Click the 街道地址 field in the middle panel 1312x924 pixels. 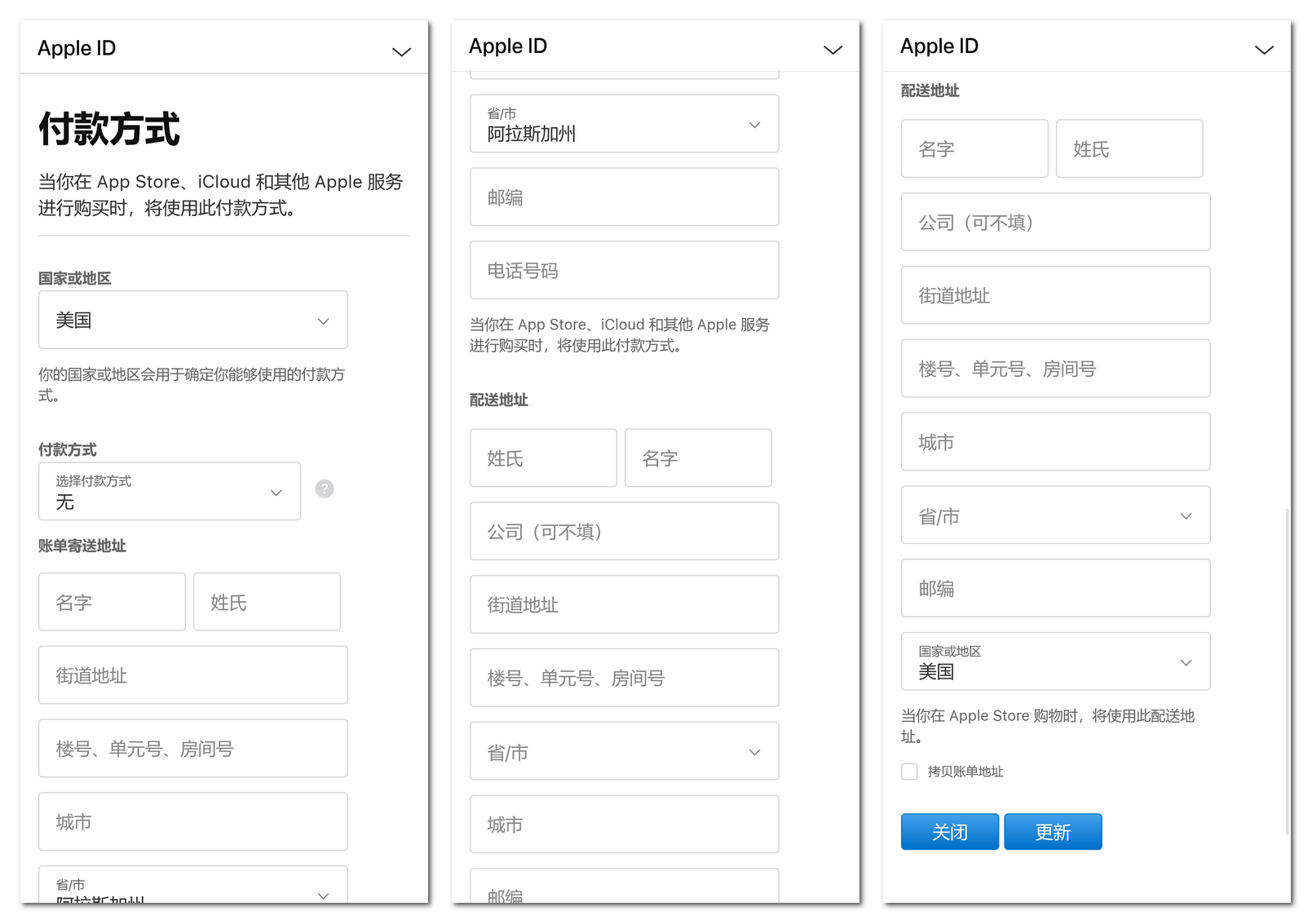tap(625, 604)
